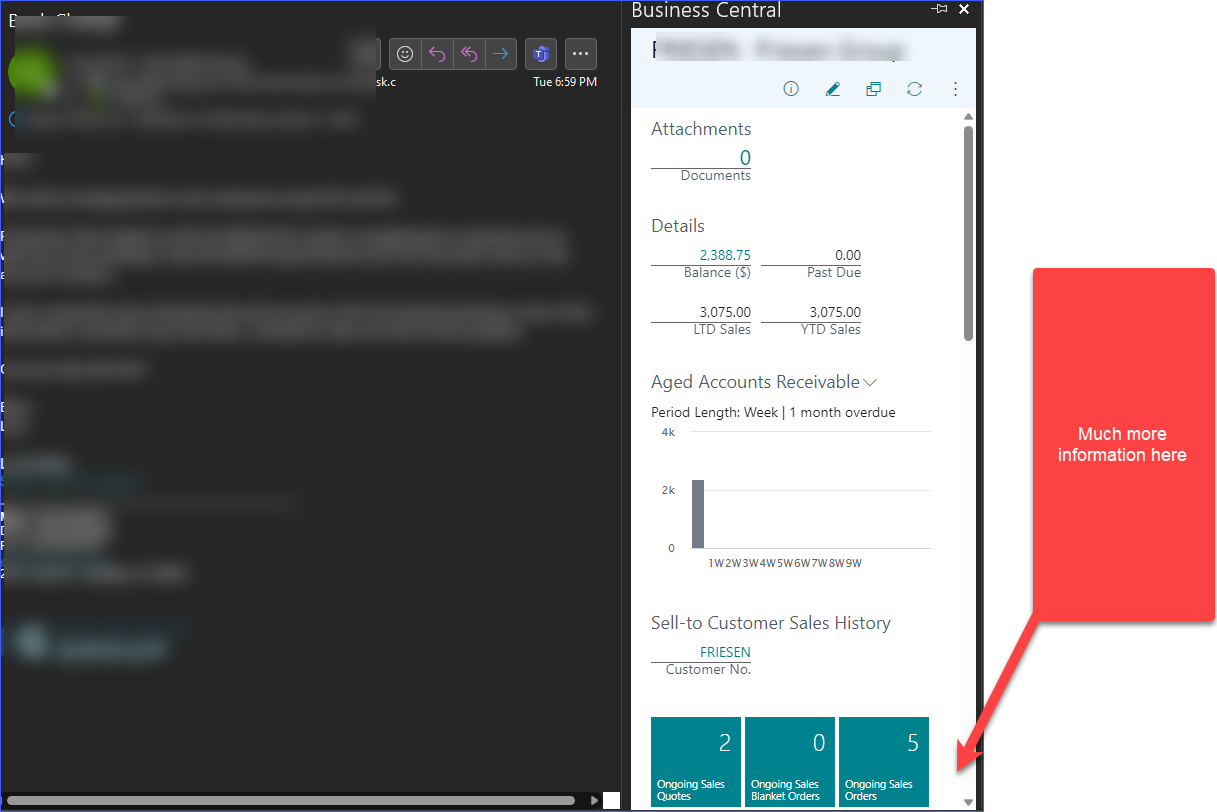The width and height of the screenshot is (1217, 812).
Task: Open the Ongoing Sales Orders tile
Action: point(884,762)
